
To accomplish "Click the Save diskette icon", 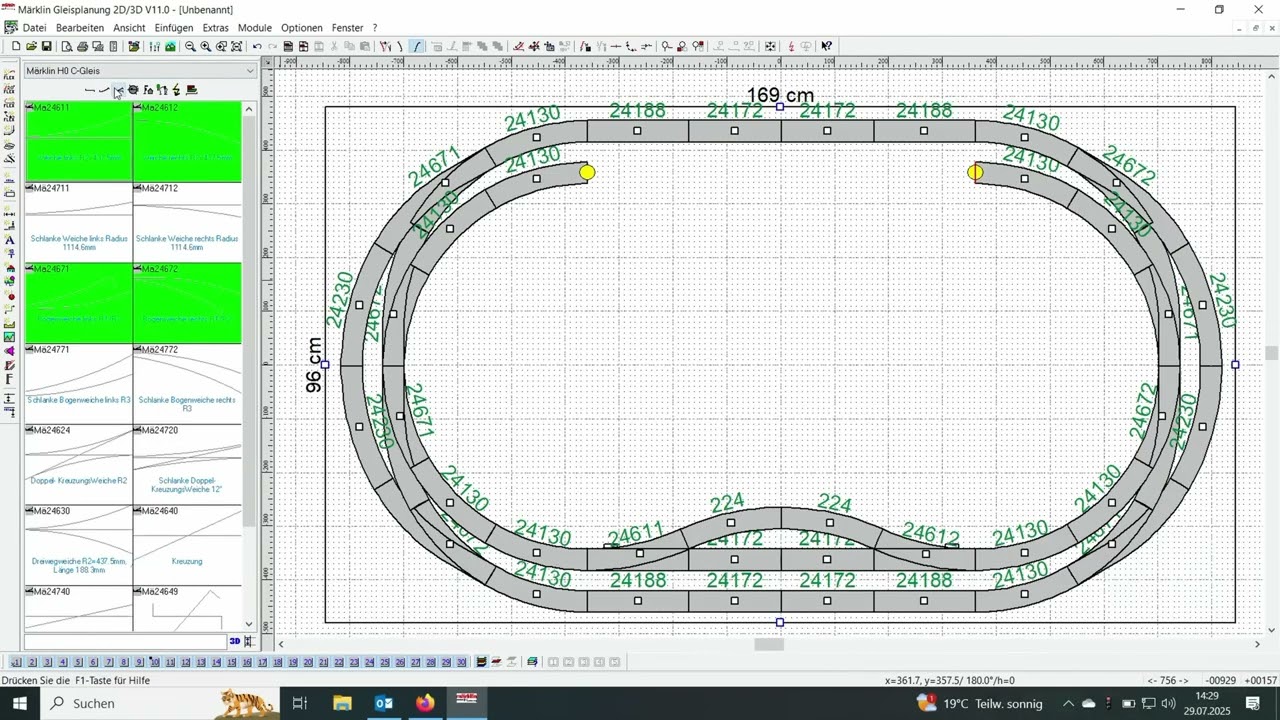I will click(x=46, y=46).
